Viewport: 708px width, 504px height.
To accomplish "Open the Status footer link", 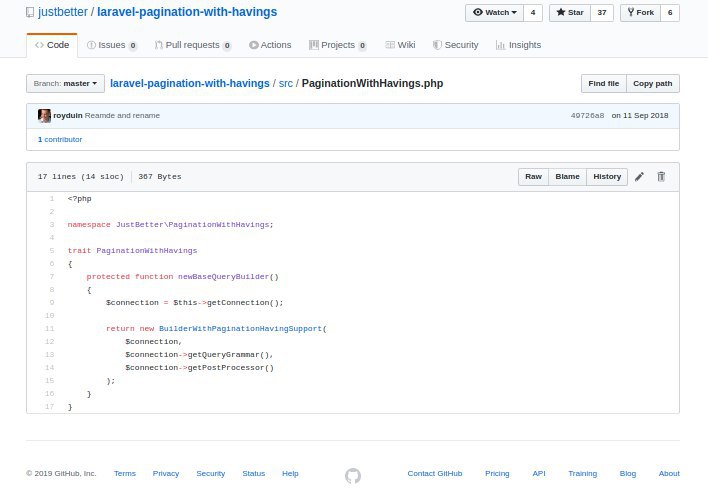I will pos(254,473).
